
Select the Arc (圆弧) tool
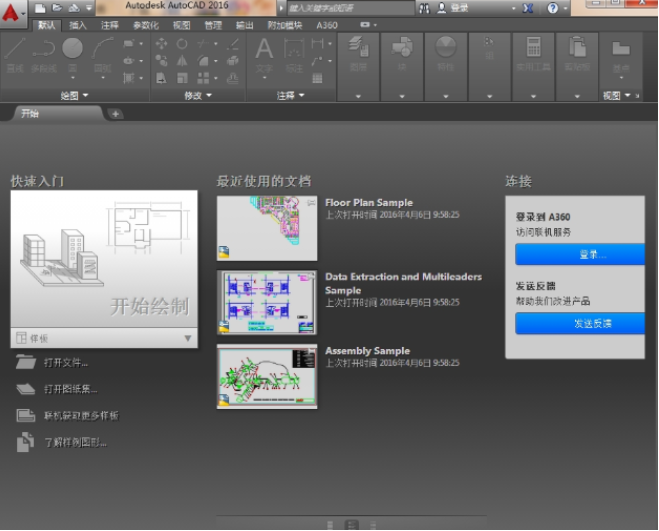point(103,55)
